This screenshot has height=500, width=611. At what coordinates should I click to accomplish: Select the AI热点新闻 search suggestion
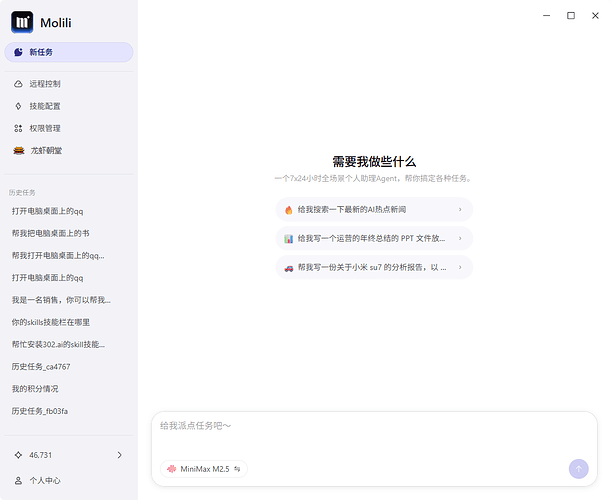click(x=373, y=210)
